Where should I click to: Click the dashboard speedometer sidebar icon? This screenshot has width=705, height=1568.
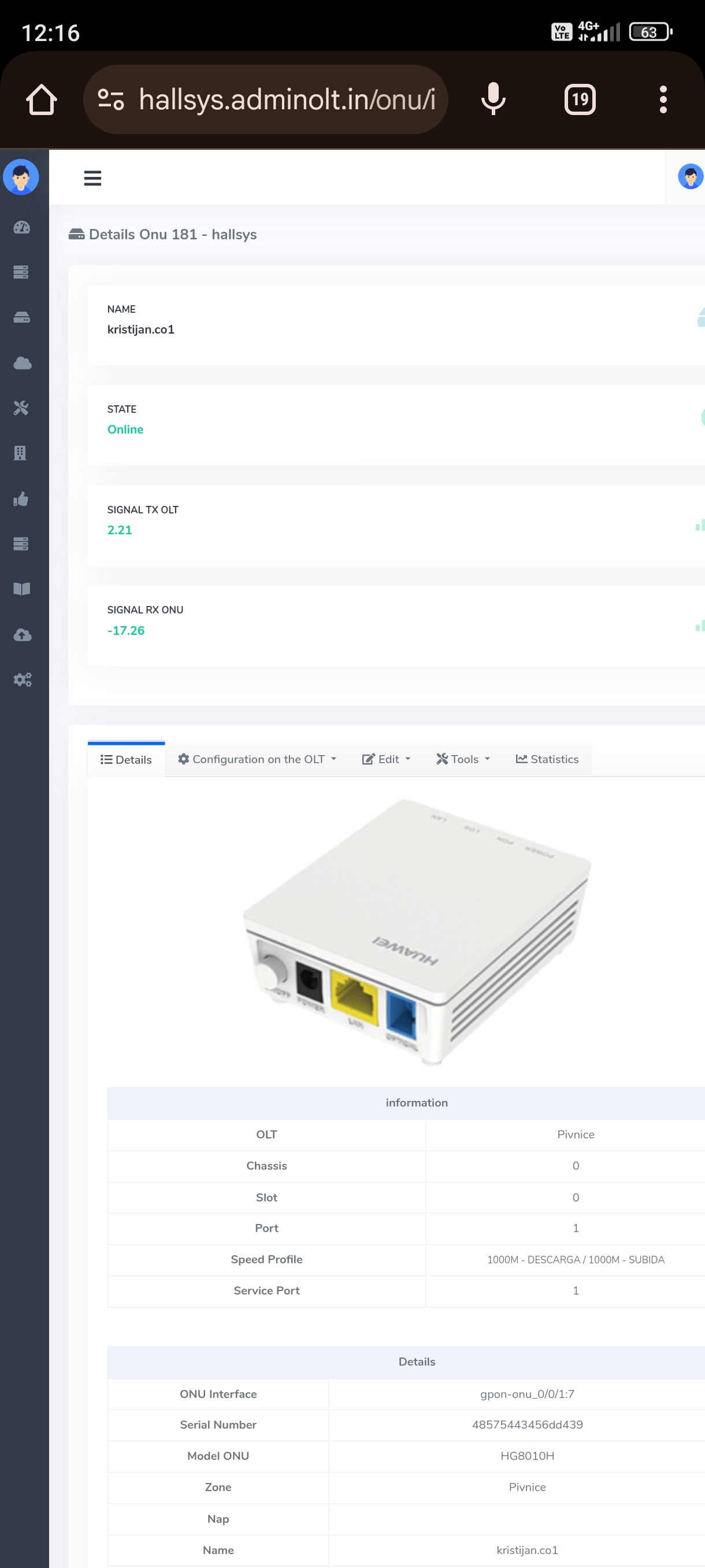[x=22, y=228]
